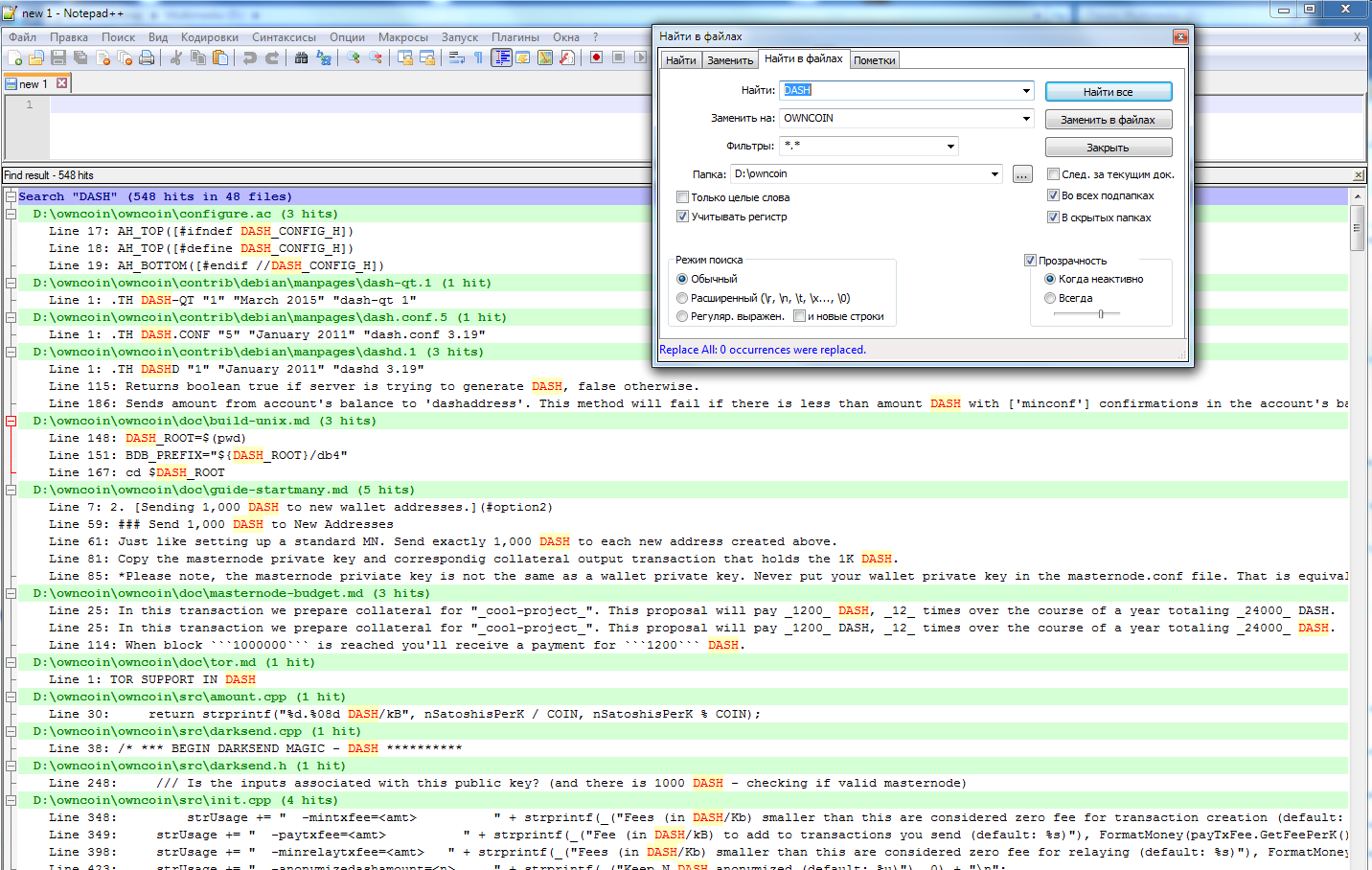
Task: Open the 'Заменить на' dropdown arrow
Action: pos(1026,118)
